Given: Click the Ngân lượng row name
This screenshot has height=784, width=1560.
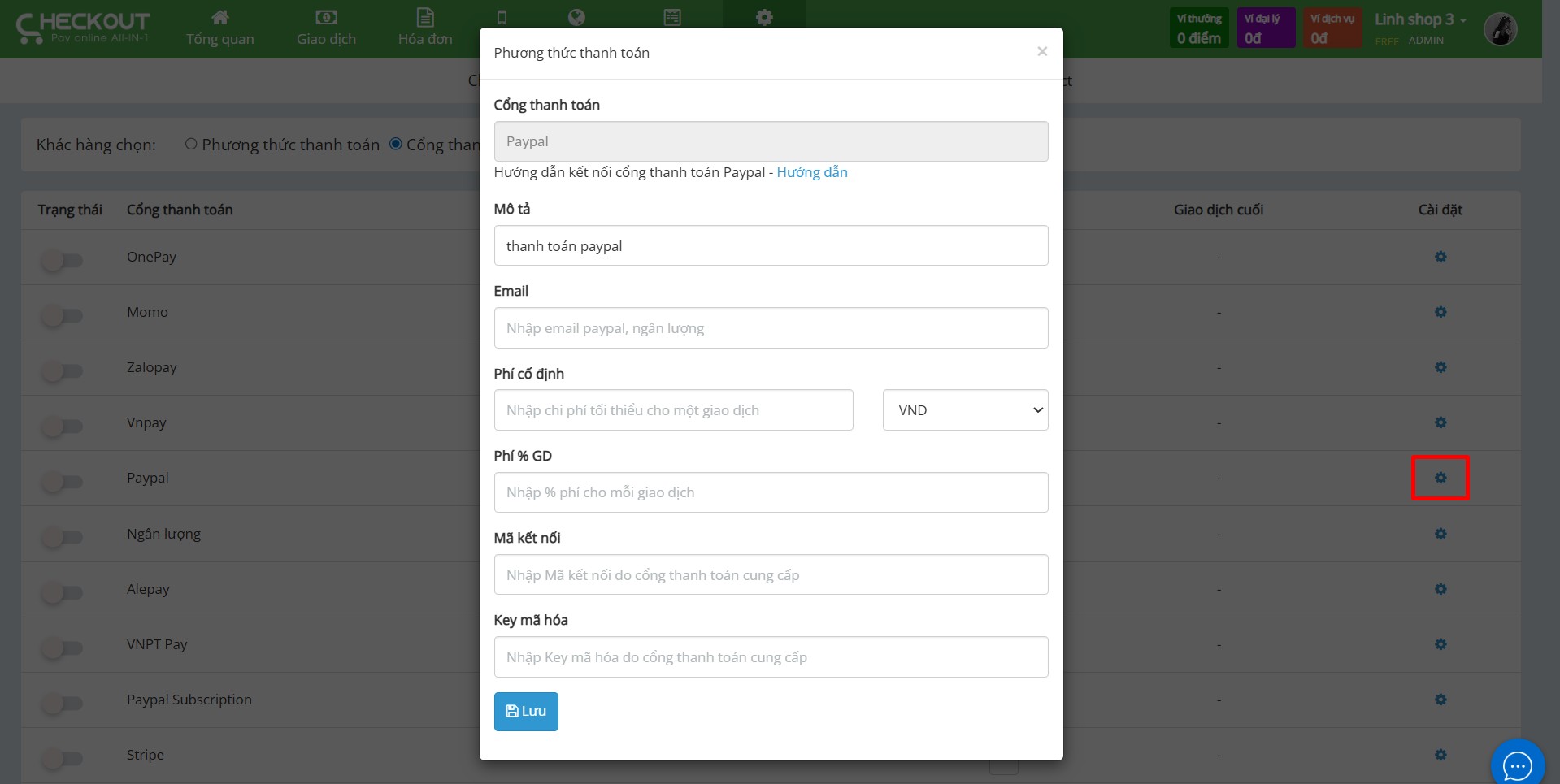Looking at the screenshot, I should [163, 534].
